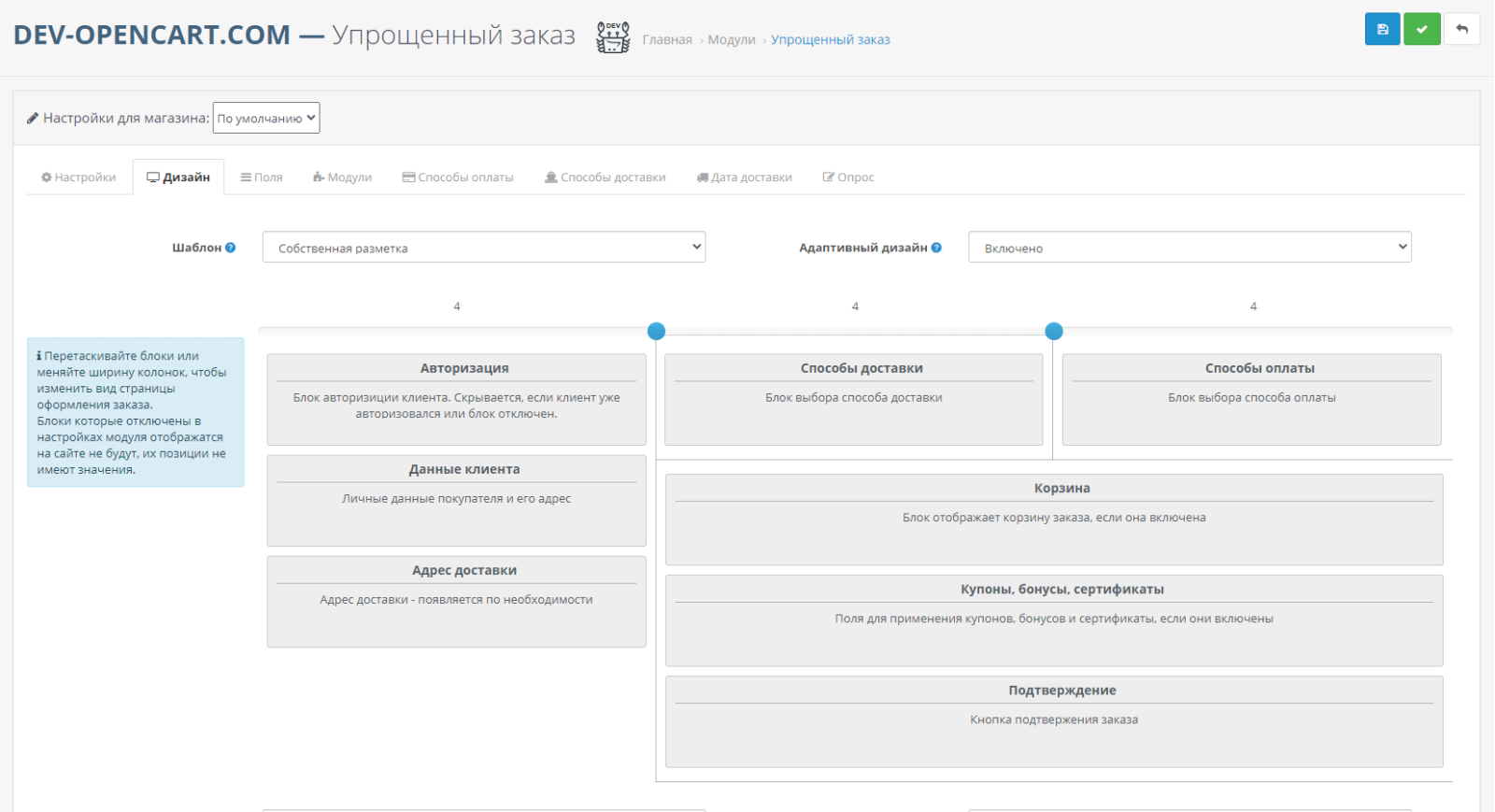
Task: Select the Данные клиента block
Action: click(x=457, y=501)
